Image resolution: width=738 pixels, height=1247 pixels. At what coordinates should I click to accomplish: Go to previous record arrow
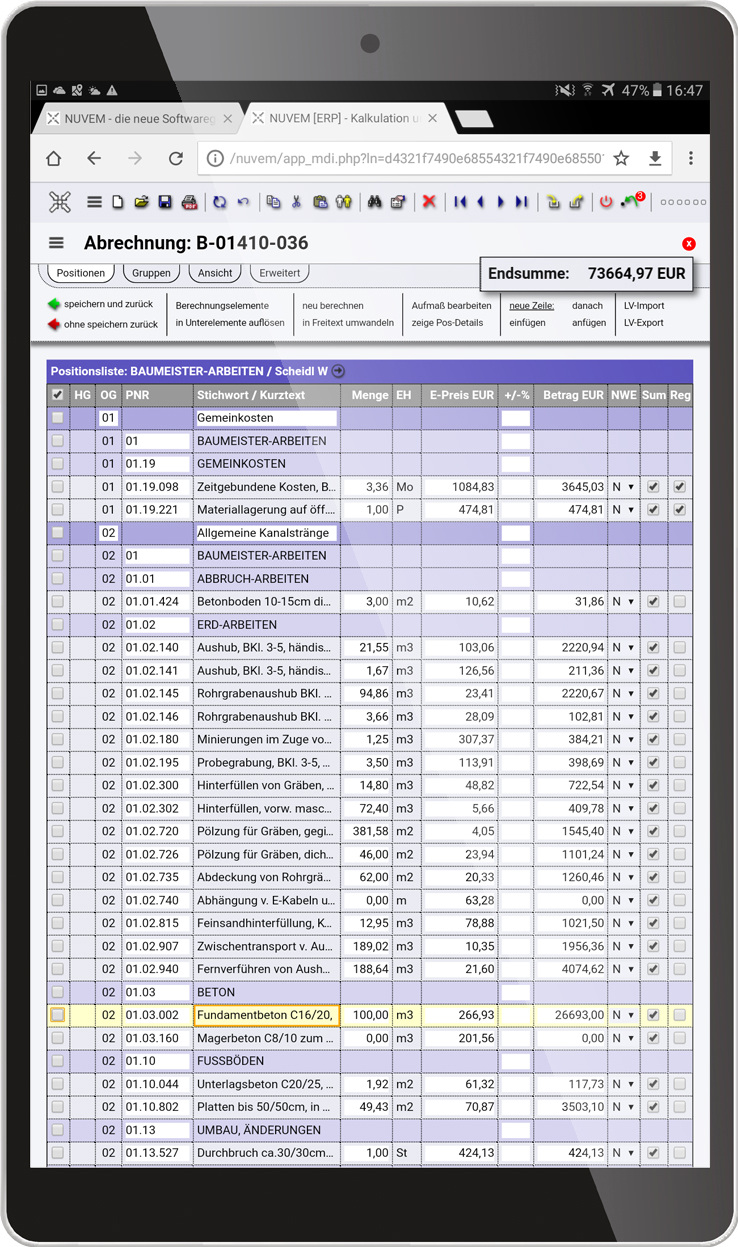point(481,202)
